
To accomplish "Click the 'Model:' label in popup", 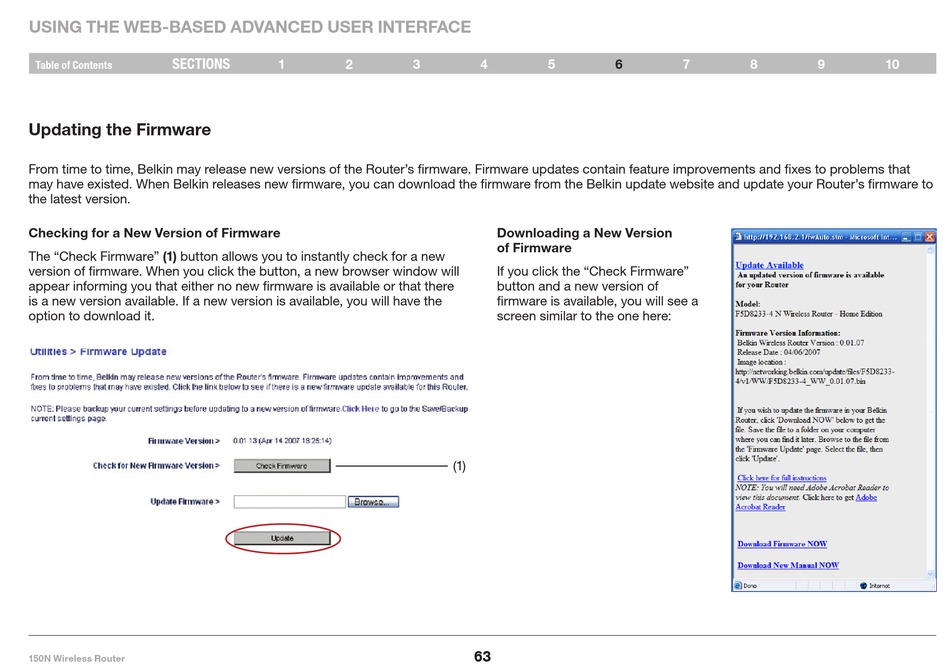I will point(748,304).
